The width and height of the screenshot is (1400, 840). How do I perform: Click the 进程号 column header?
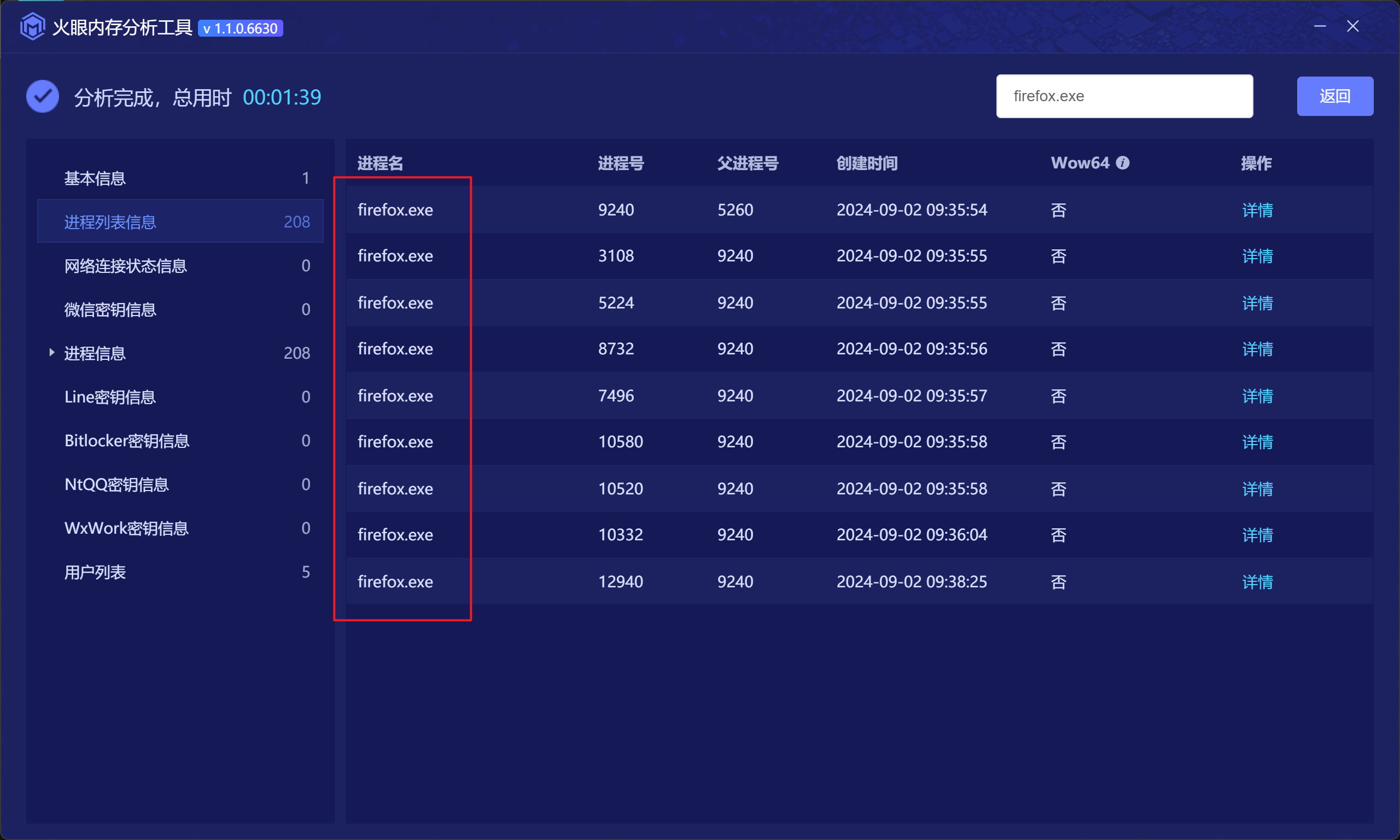621,164
